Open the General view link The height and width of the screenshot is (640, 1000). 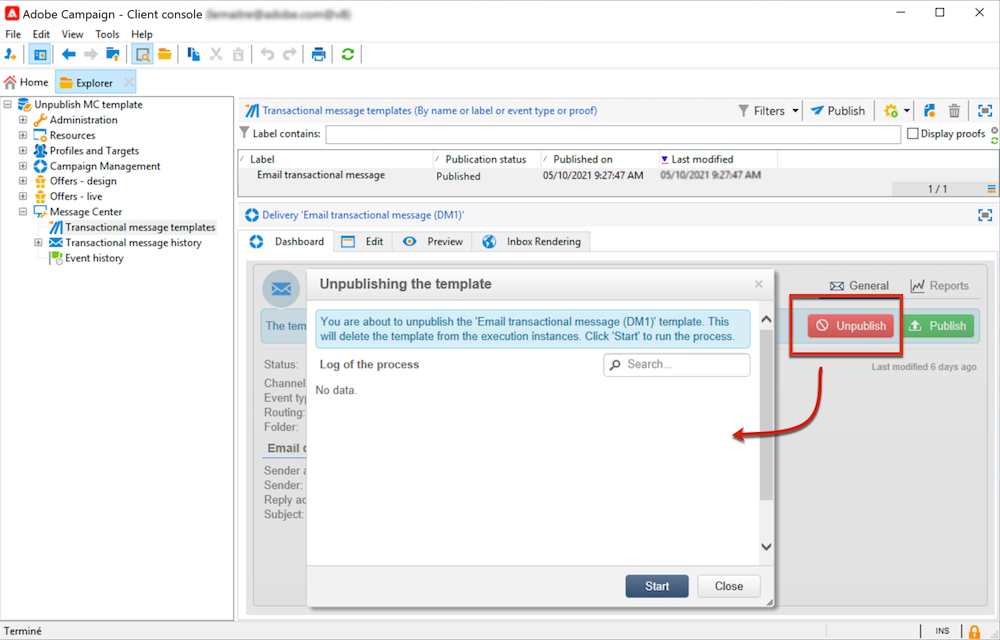click(x=859, y=286)
